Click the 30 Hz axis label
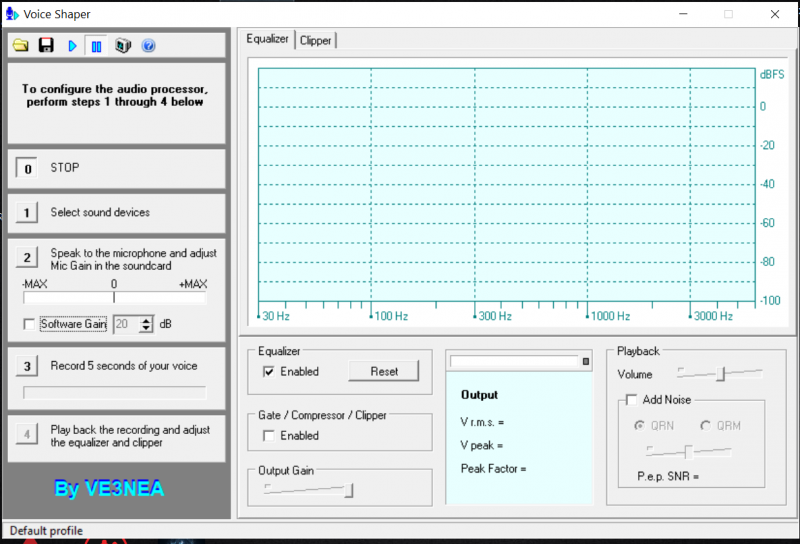Viewport: 800px width, 544px height. [276, 316]
